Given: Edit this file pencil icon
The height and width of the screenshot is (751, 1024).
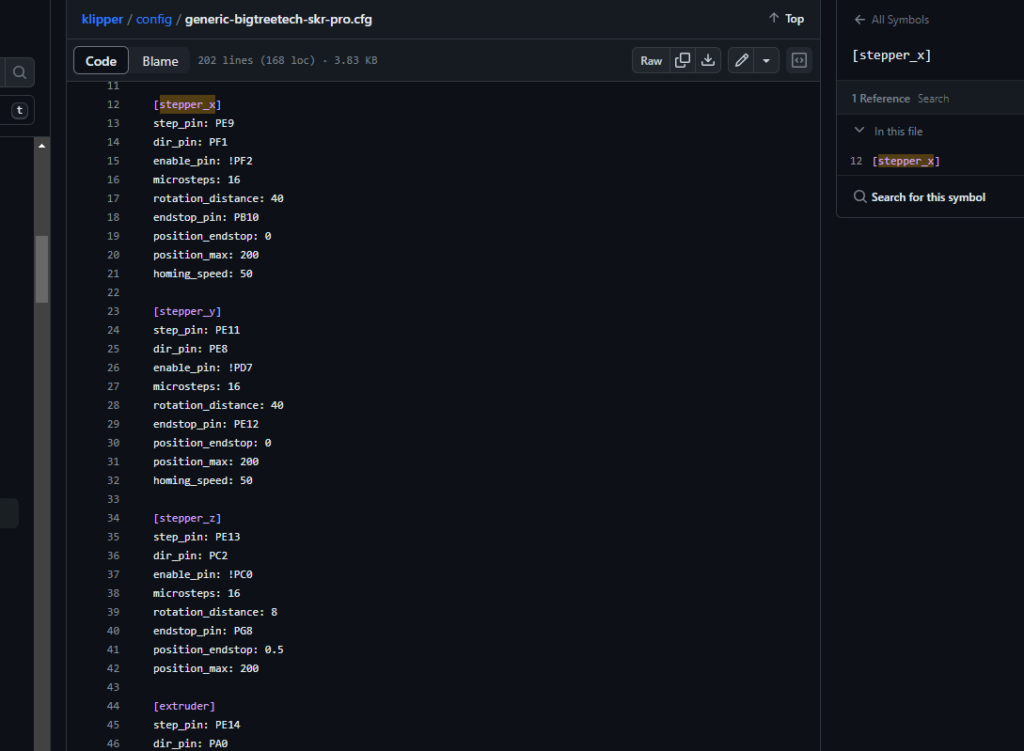Looking at the screenshot, I should click(741, 61).
